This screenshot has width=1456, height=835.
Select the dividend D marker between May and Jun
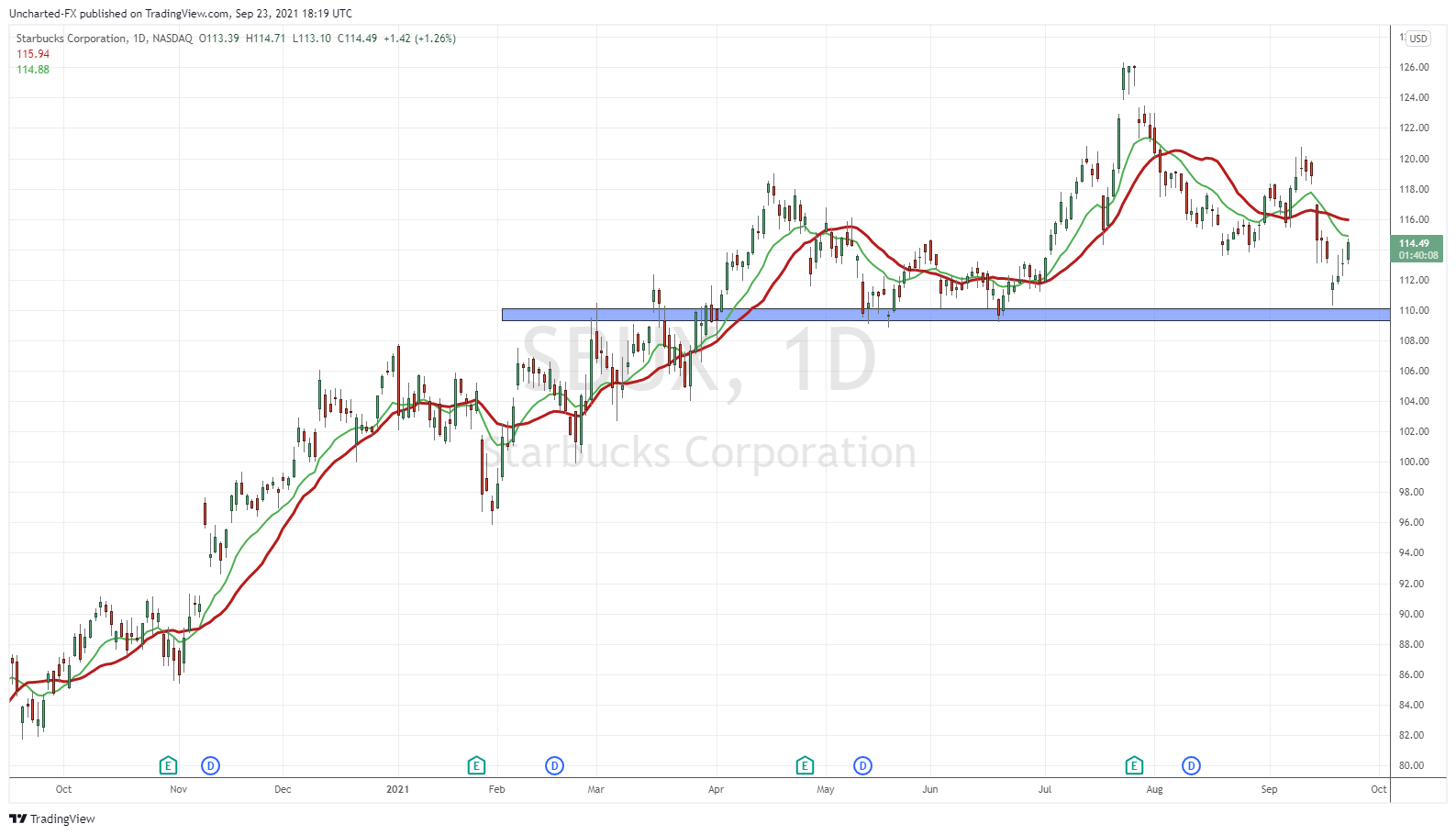[862, 765]
